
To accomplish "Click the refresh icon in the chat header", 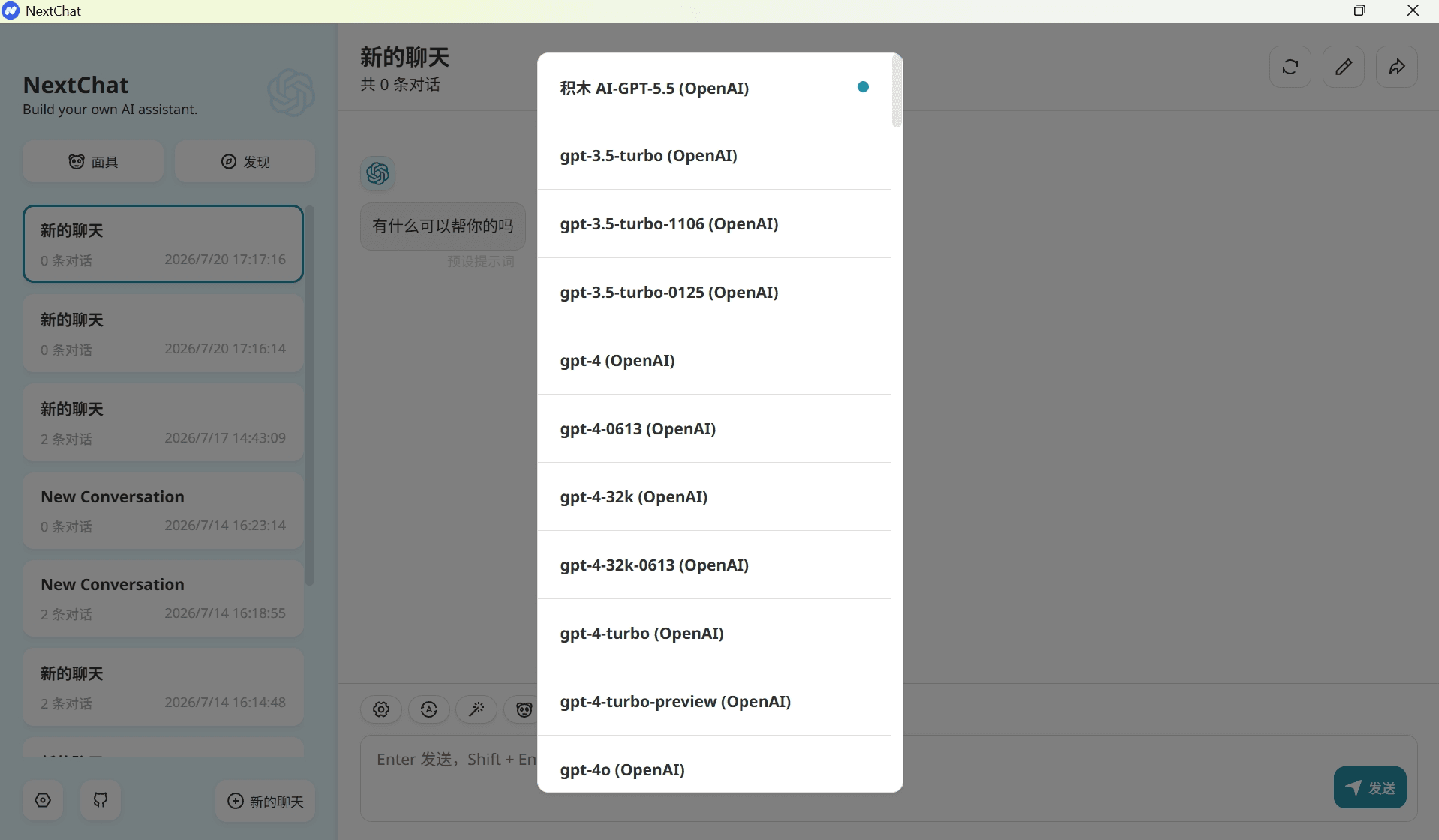I will tap(1290, 67).
